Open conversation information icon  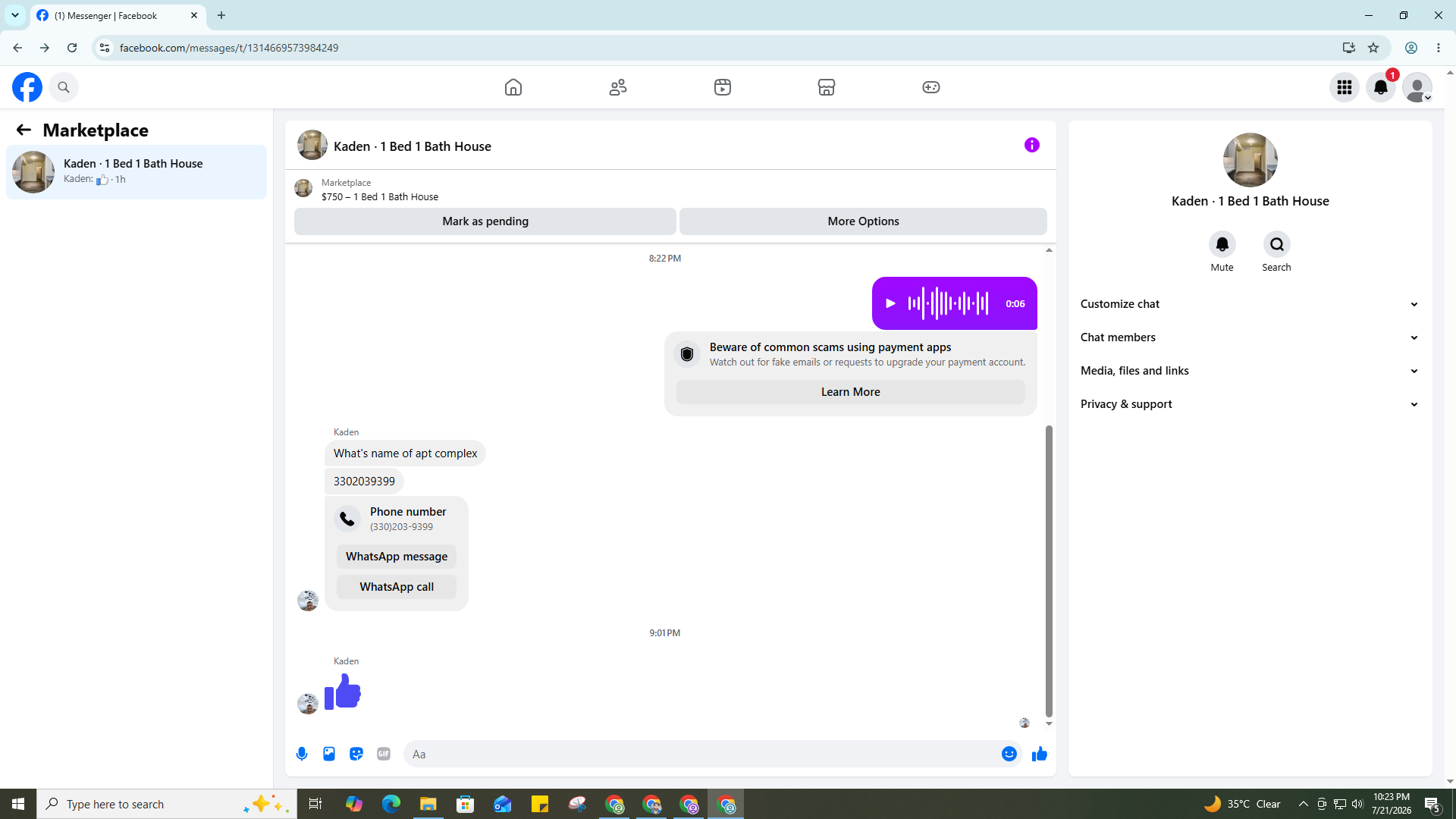tap(1032, 145)
